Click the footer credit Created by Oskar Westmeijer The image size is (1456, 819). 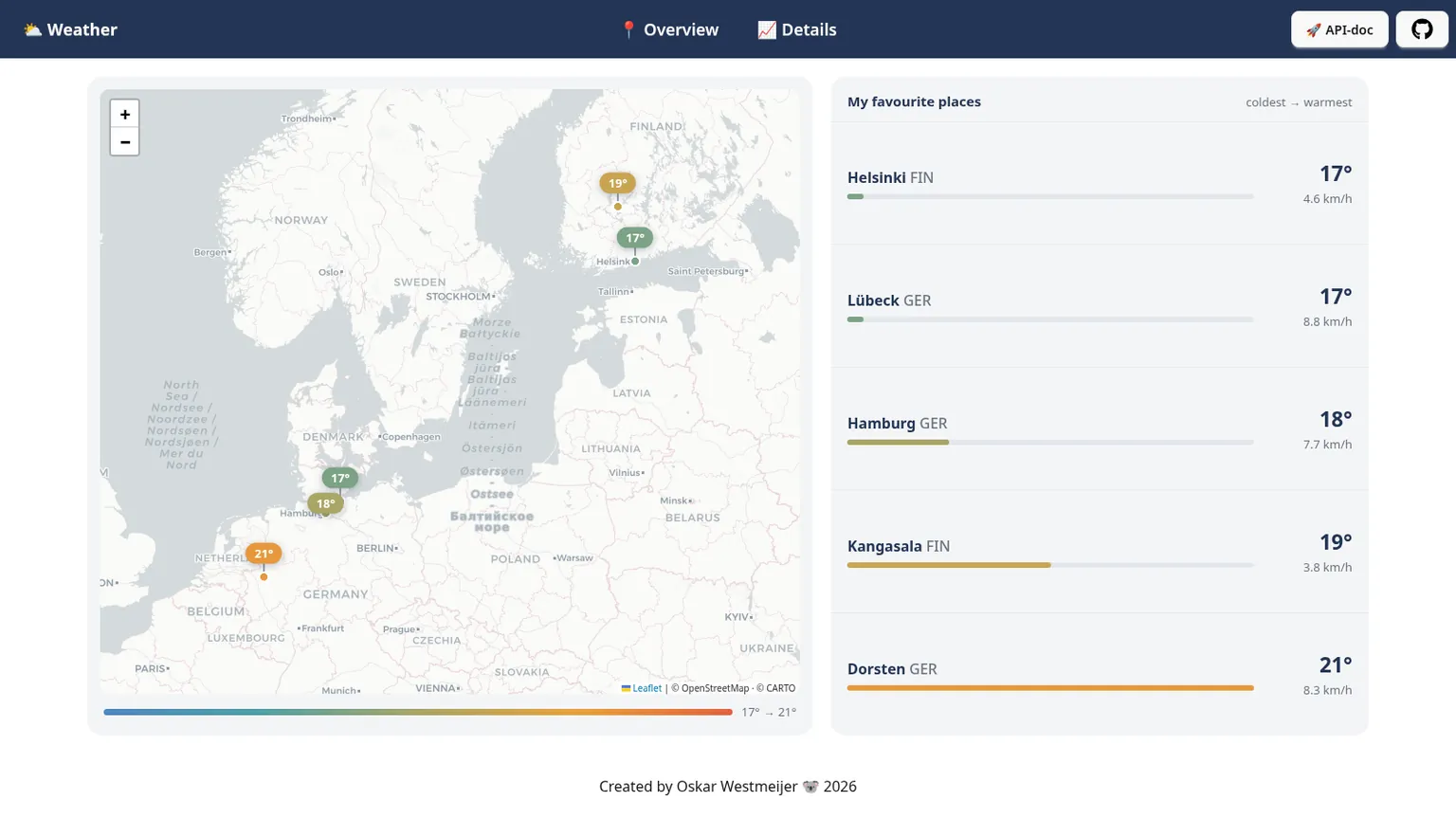tap(728, 786)
